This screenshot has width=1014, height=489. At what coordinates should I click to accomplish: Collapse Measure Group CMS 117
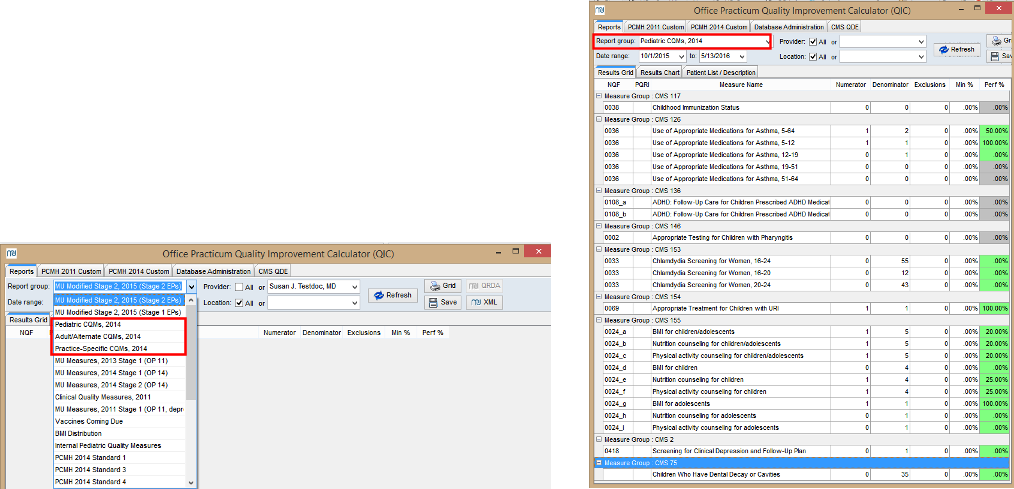click(599, 96)
